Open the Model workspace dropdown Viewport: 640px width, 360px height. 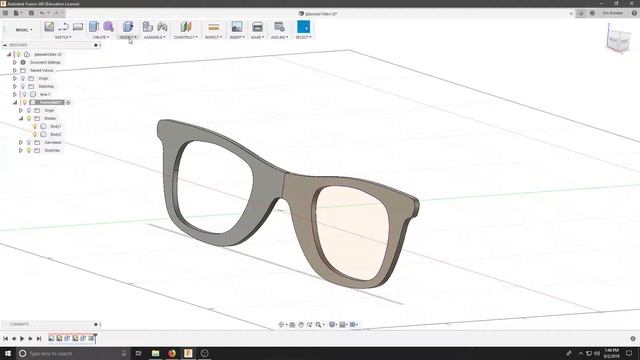(24, 30)
